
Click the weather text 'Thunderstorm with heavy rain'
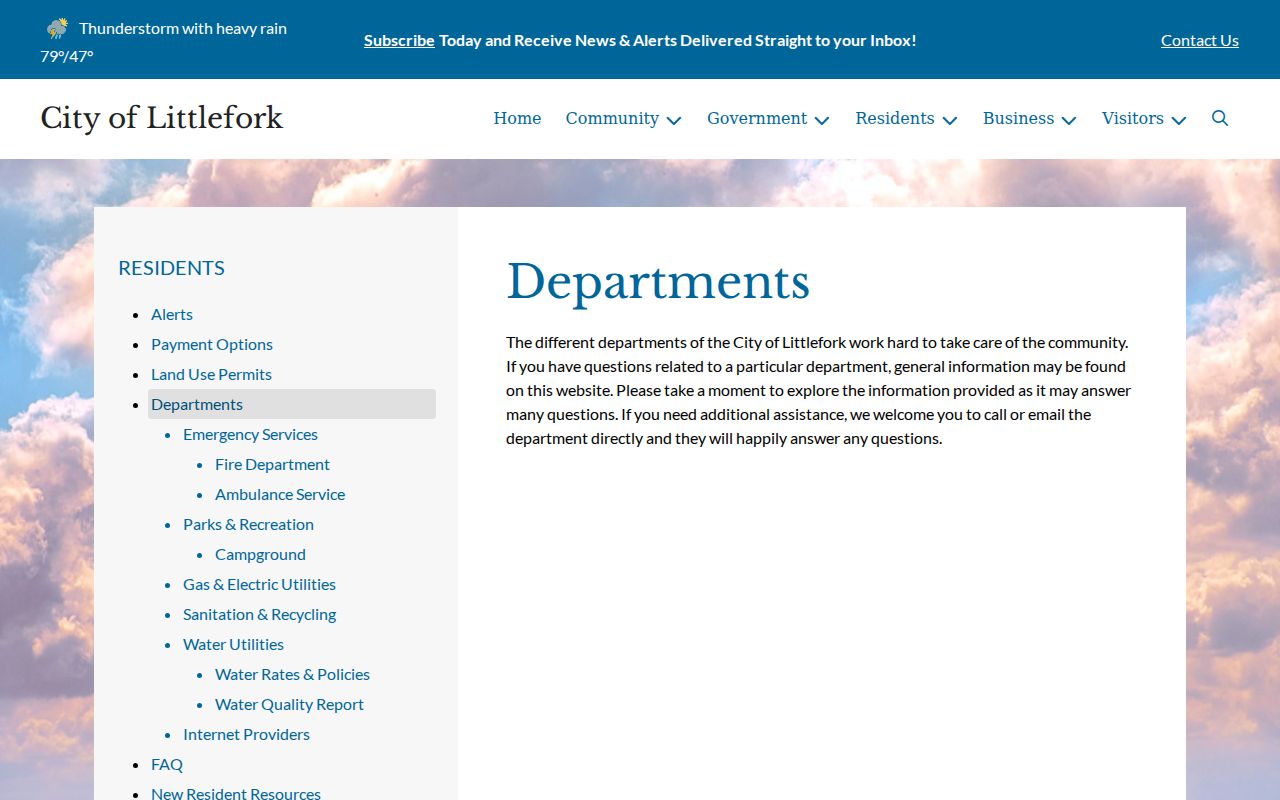(183, 28)
